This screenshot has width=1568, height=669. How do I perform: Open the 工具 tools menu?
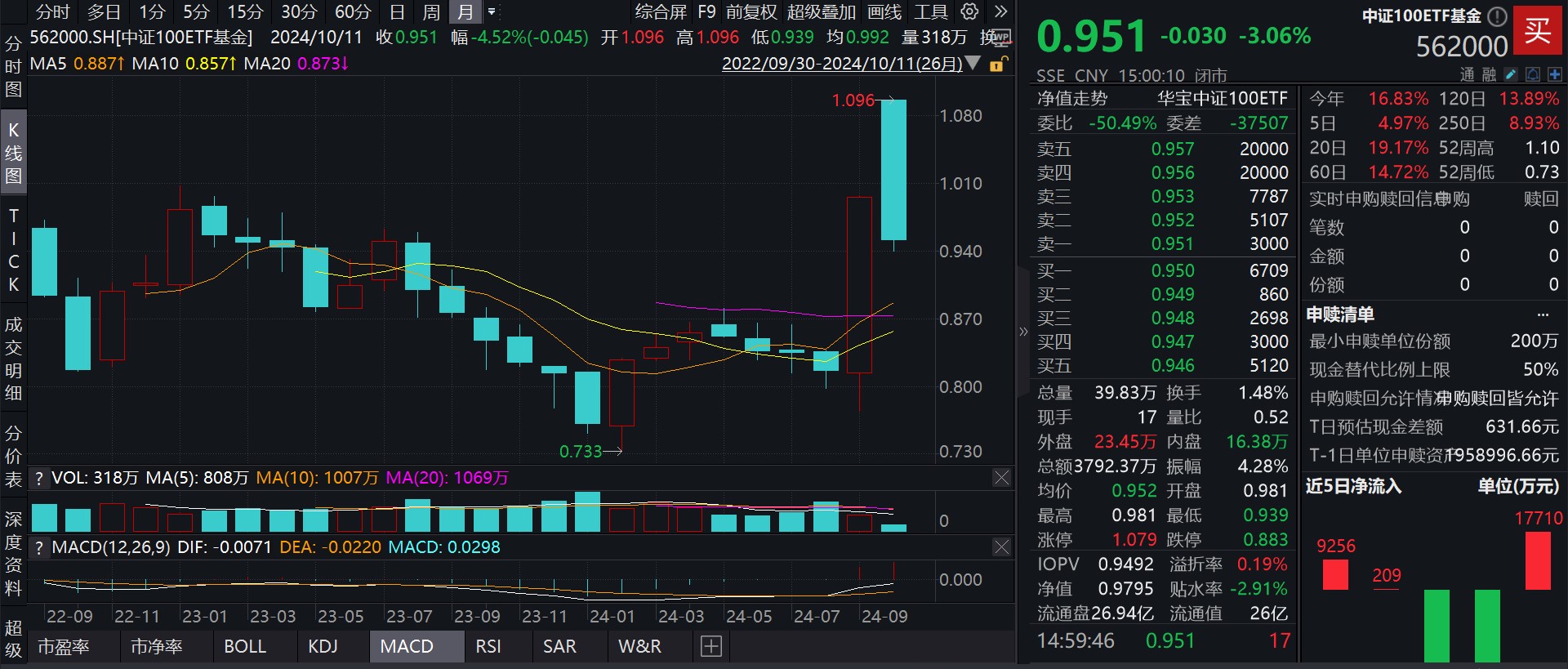coord(930,12)
